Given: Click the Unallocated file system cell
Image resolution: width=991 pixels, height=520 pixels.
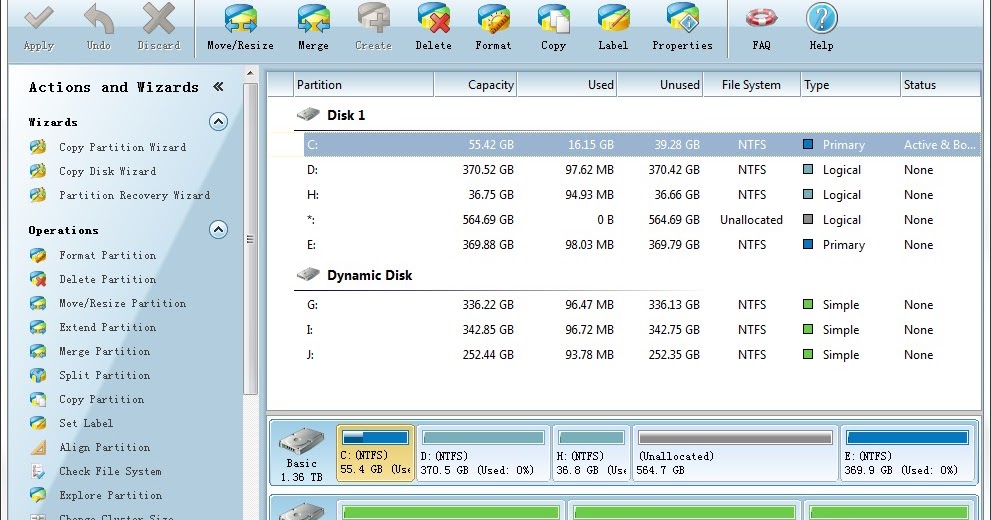Looking at the screenshot, I should pyautogui.click(x=751, y=220).
